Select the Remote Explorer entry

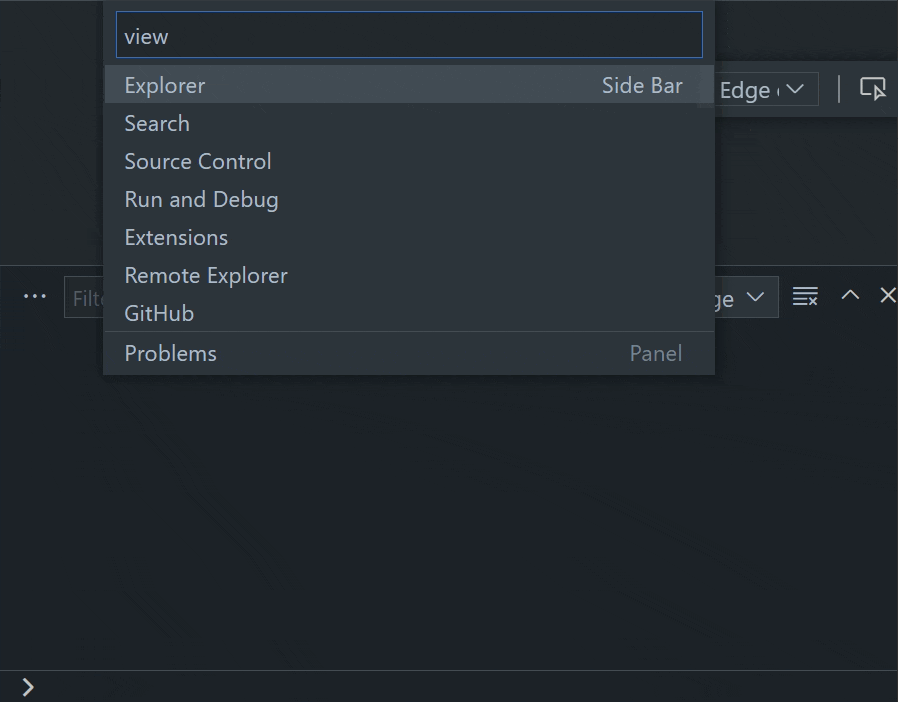(409, 275)
